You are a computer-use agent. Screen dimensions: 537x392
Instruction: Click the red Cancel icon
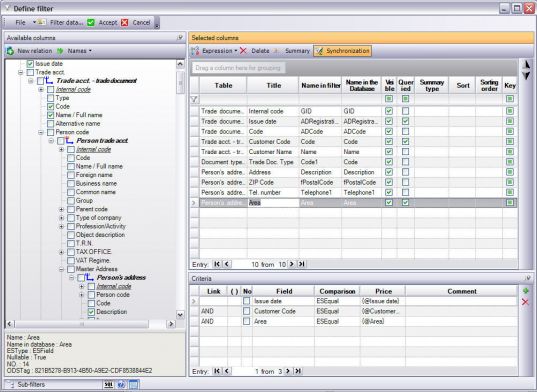point(125,23)
